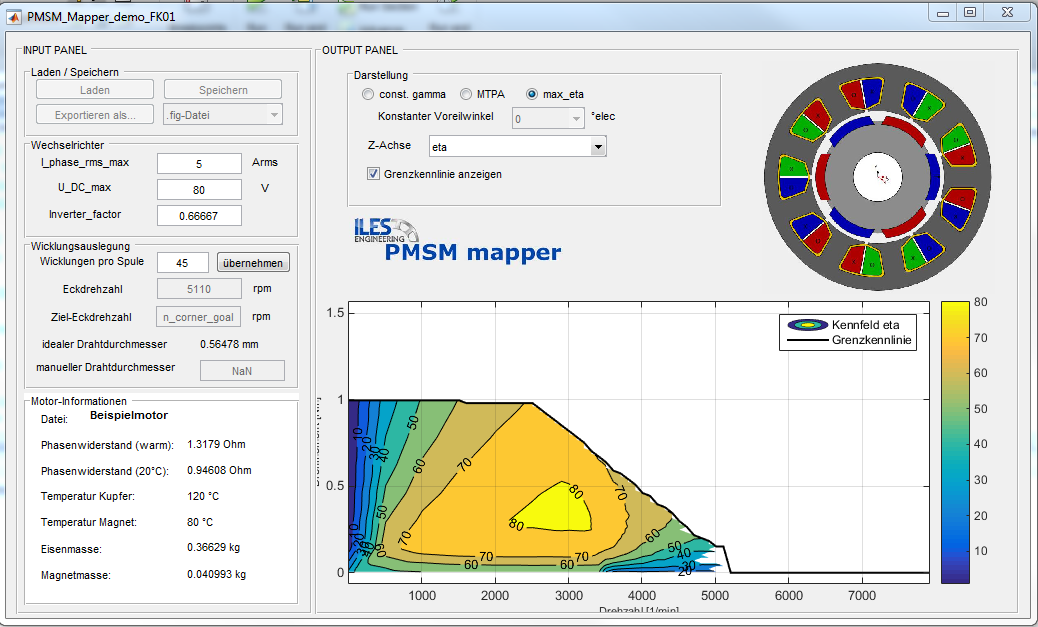Click the Grenzkennlinie legend entry

click(849, 340)
